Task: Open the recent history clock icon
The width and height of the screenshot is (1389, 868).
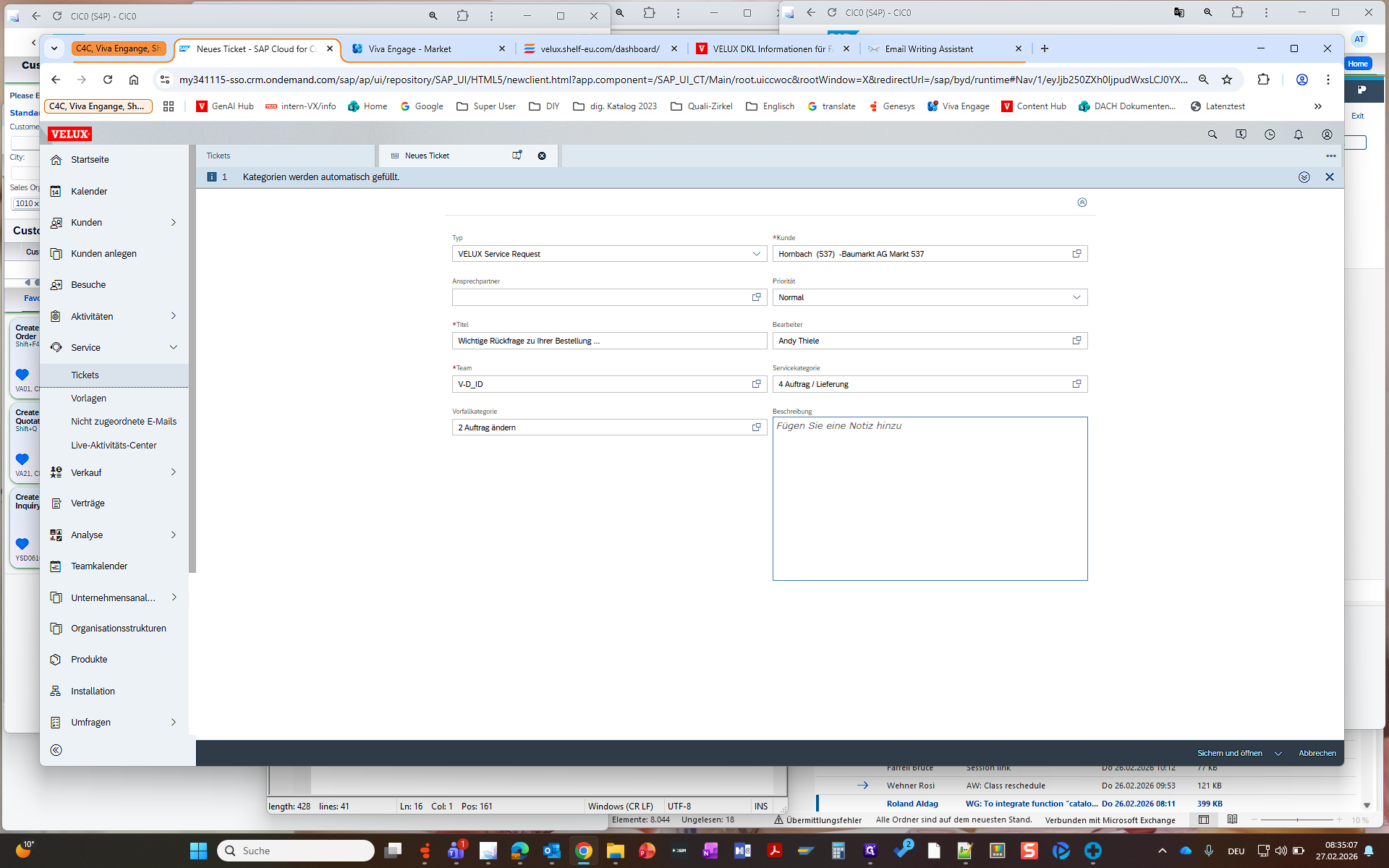Action: pos(1270,135)
